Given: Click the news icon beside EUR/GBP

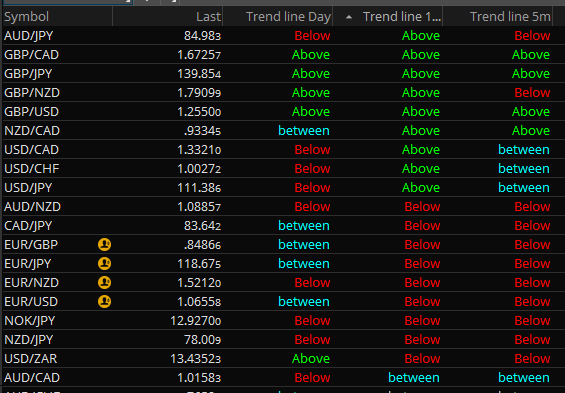Looking at the screenshot, I should [x=104, y=245].
